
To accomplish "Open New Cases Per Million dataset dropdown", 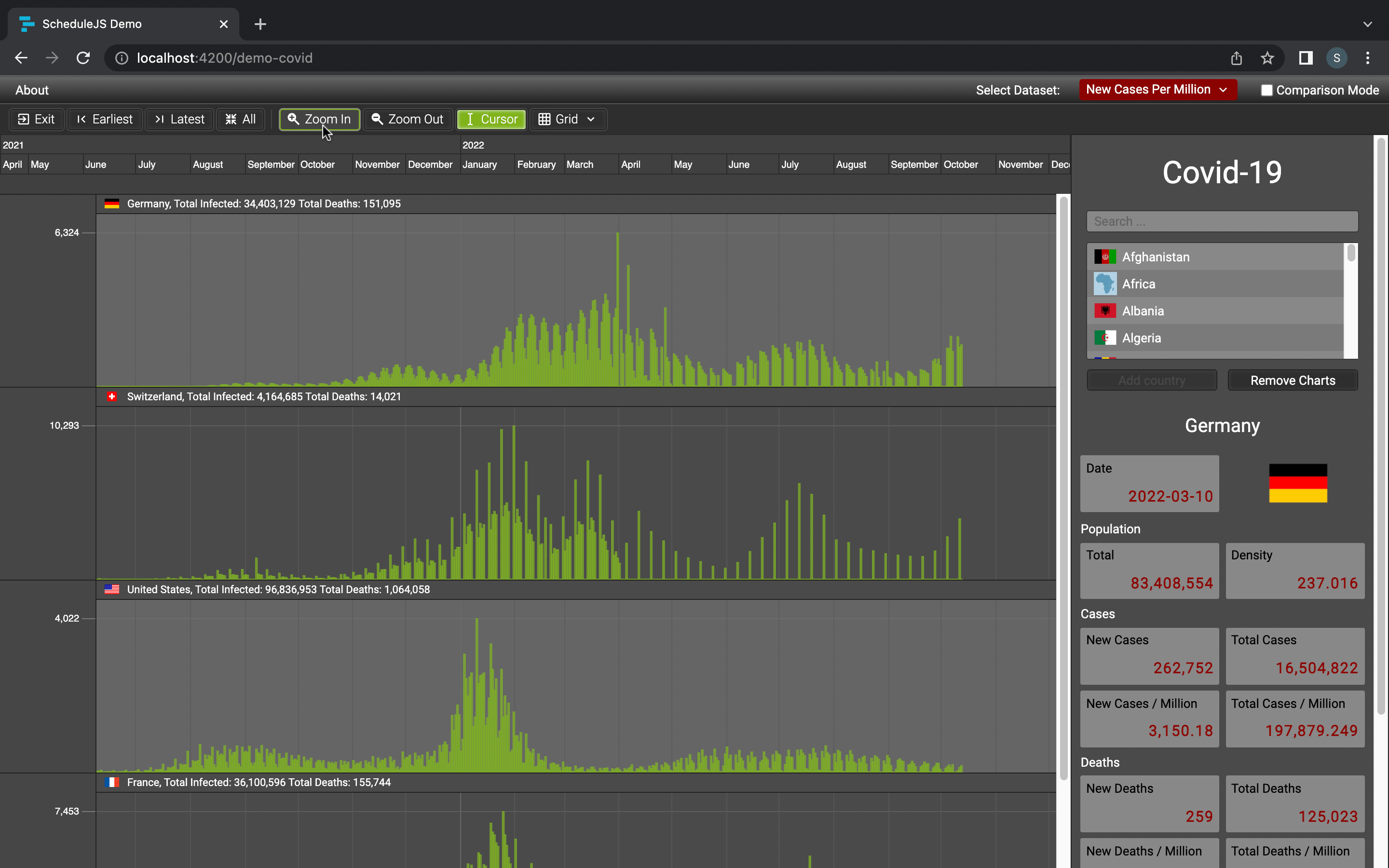I will (1157, 90).
